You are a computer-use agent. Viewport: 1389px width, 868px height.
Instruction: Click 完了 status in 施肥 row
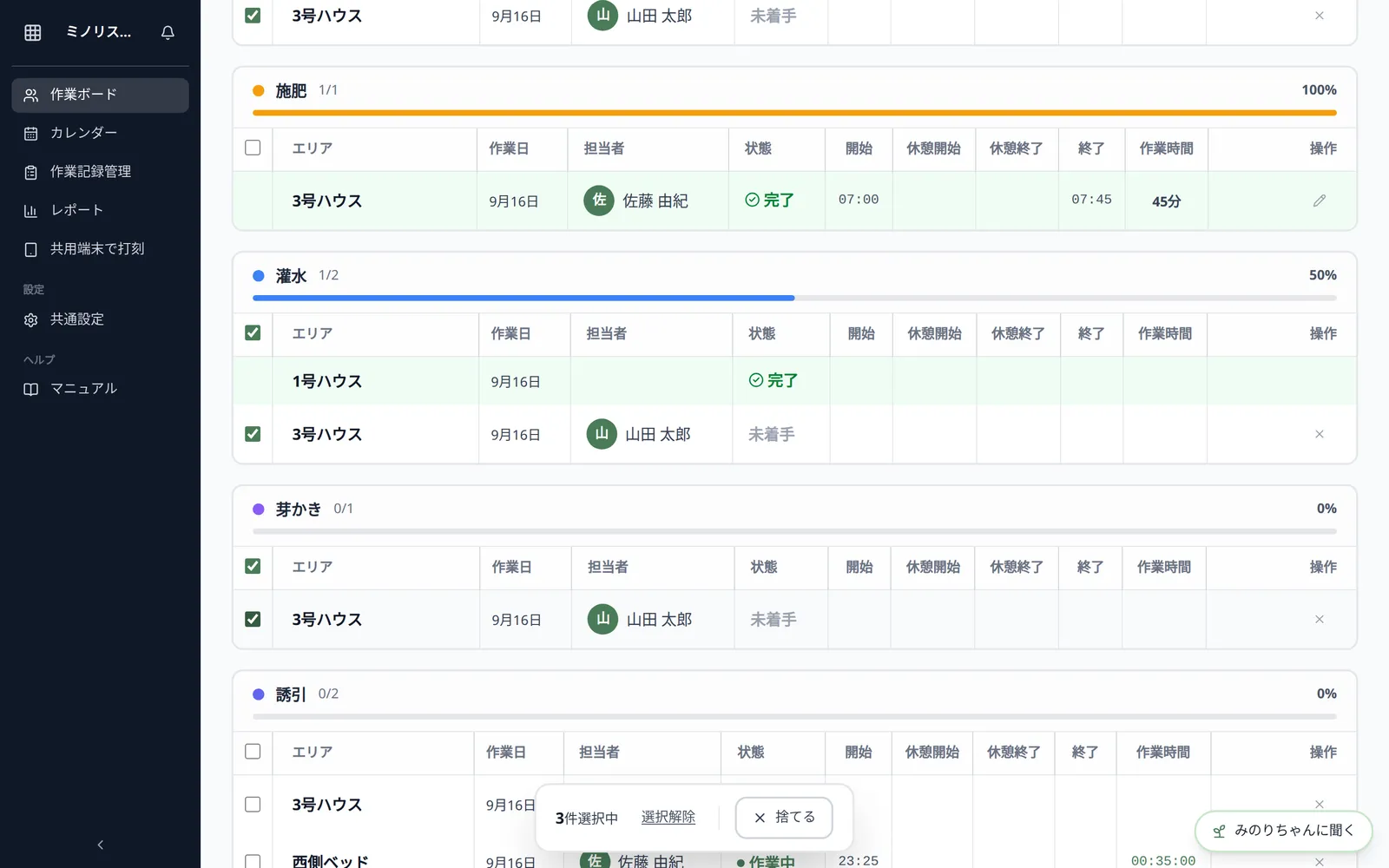coord(769,201)
